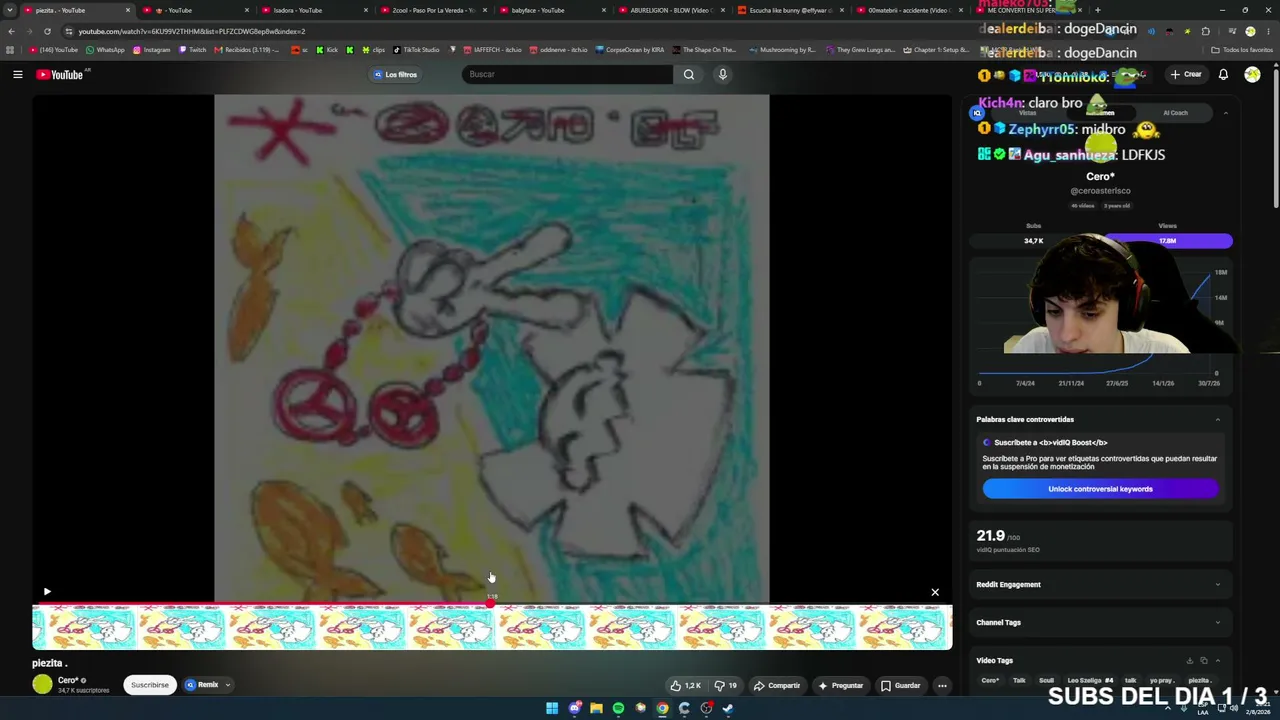Like the video with thumbs up
This screenshot has height=720, width=1280.
coord(686,685)
